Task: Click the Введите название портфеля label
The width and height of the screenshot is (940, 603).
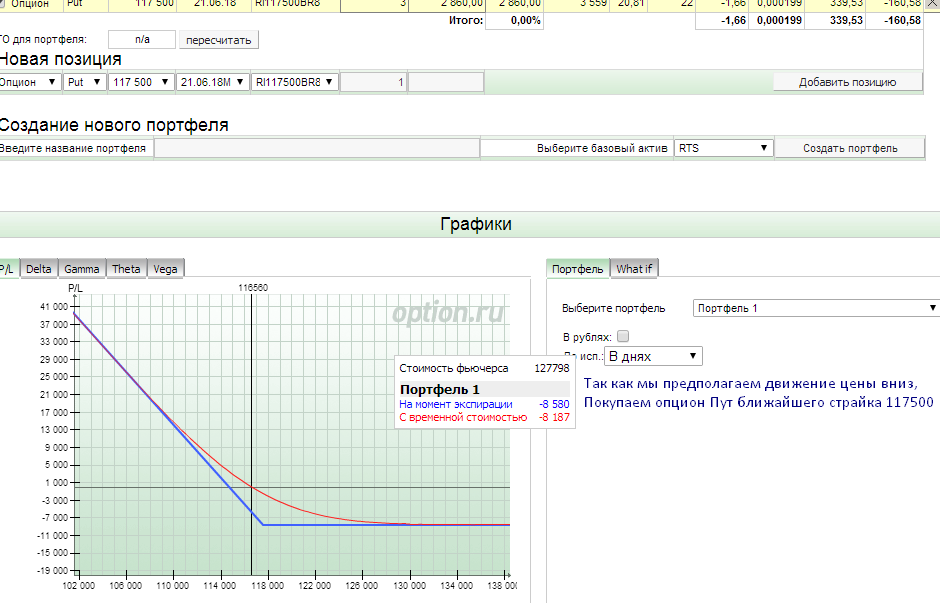Action: coord(73,148)
